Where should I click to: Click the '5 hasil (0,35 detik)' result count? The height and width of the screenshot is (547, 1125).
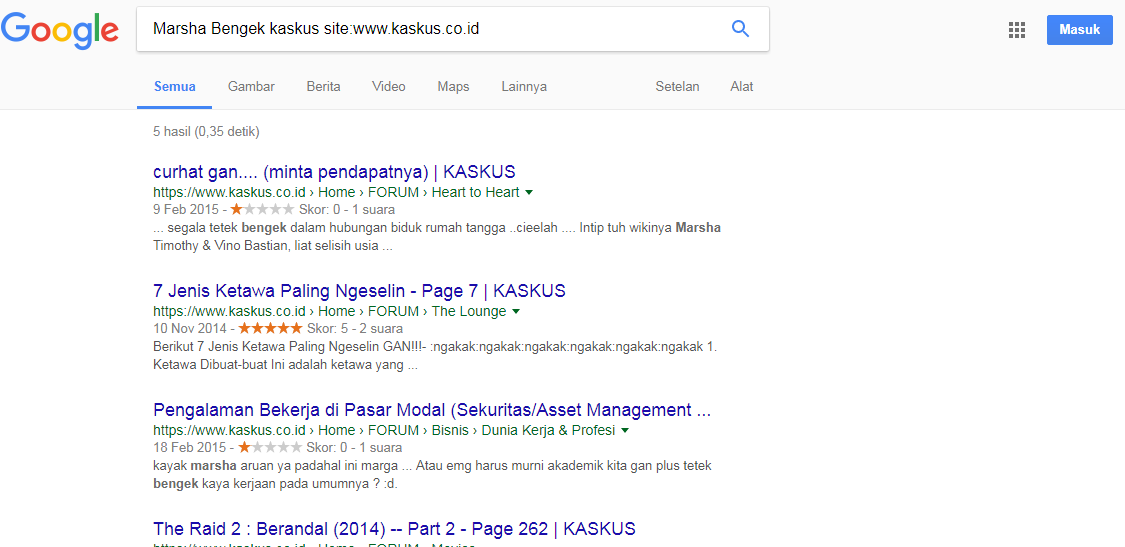(207, 131)
